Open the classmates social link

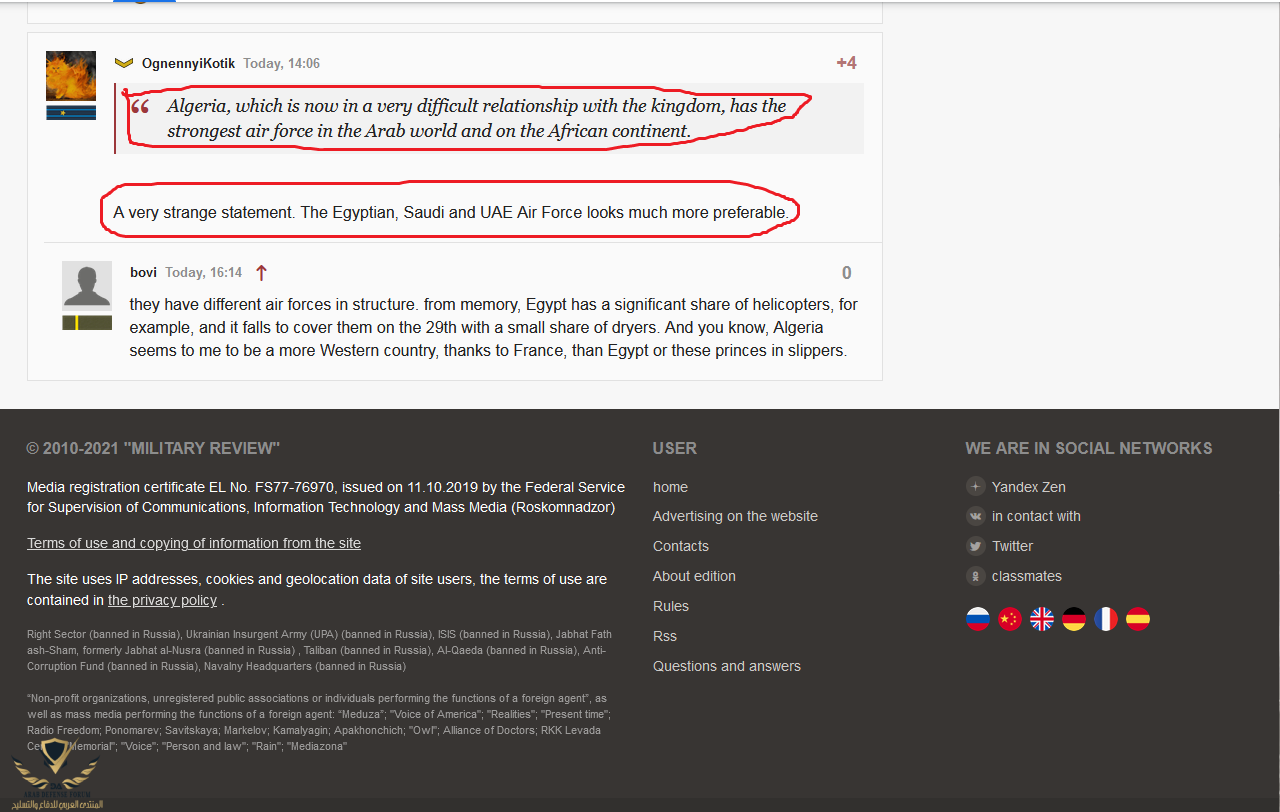[x=1026, y=576]
